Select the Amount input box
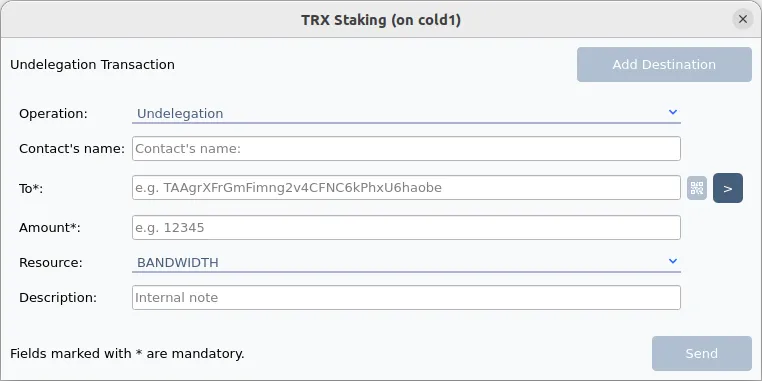This screenshot has width=762, height=381. click(x=406, y=227)
